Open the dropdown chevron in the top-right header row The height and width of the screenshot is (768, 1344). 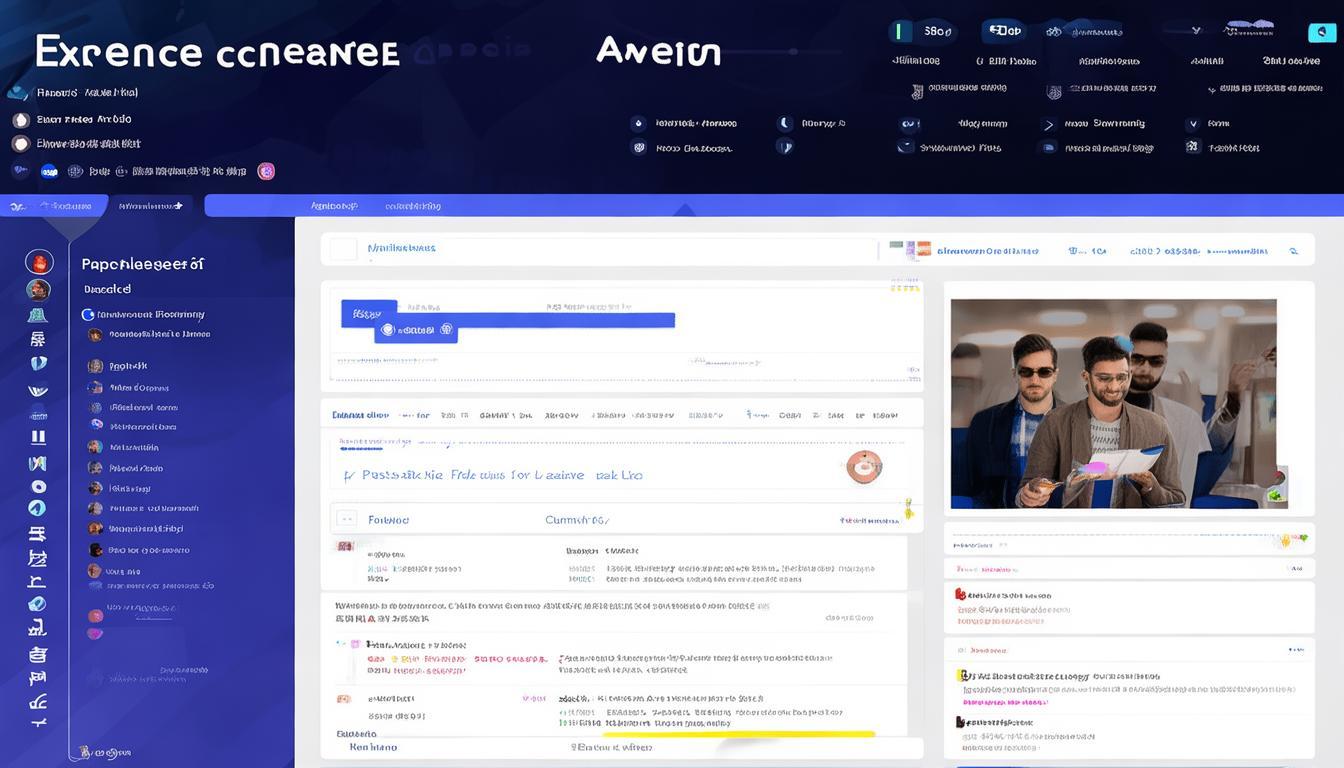pyautogui.click(x=1196, y=32)
